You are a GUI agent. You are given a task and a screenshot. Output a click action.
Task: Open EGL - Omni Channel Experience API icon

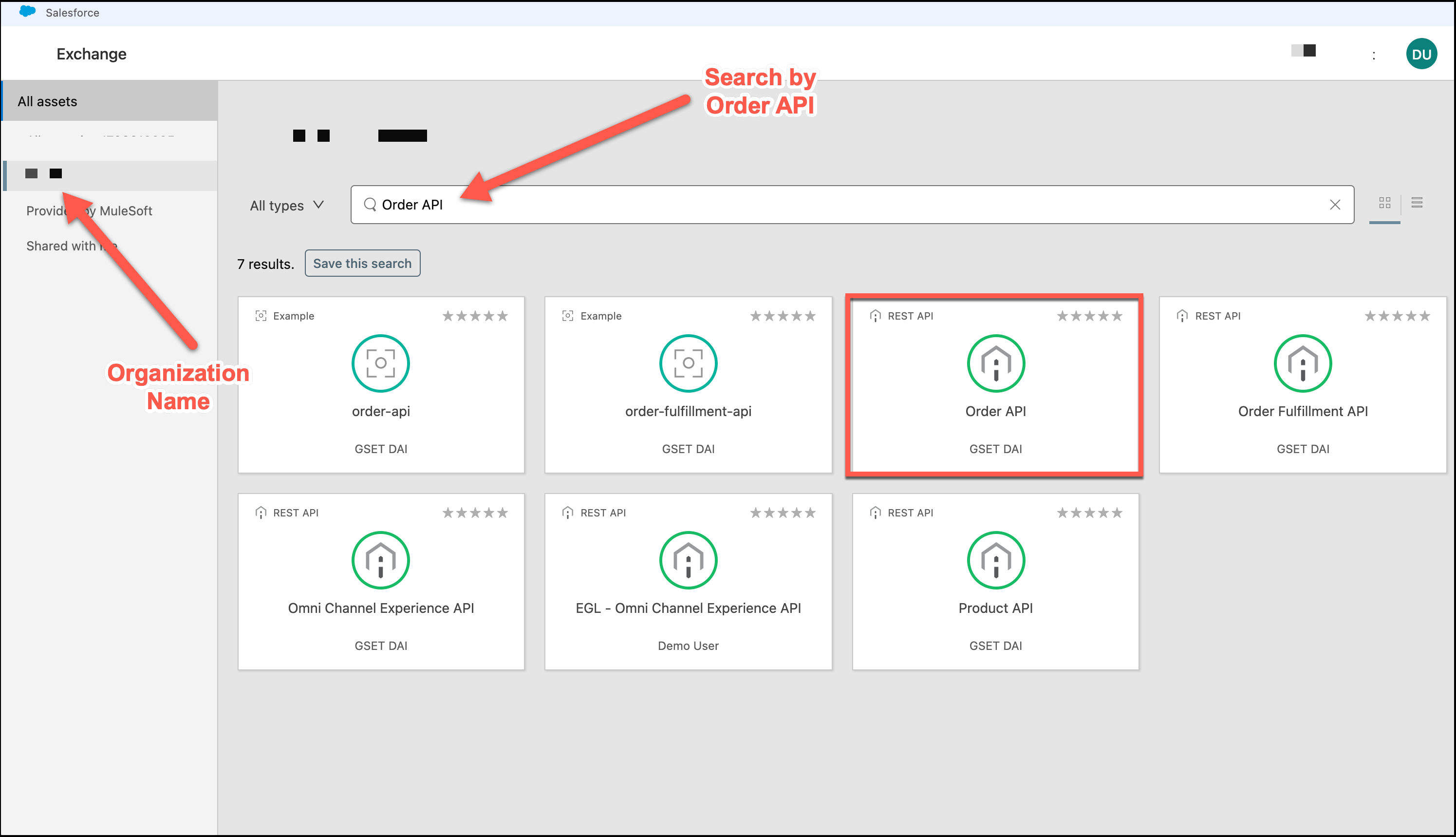click(688, 560)
